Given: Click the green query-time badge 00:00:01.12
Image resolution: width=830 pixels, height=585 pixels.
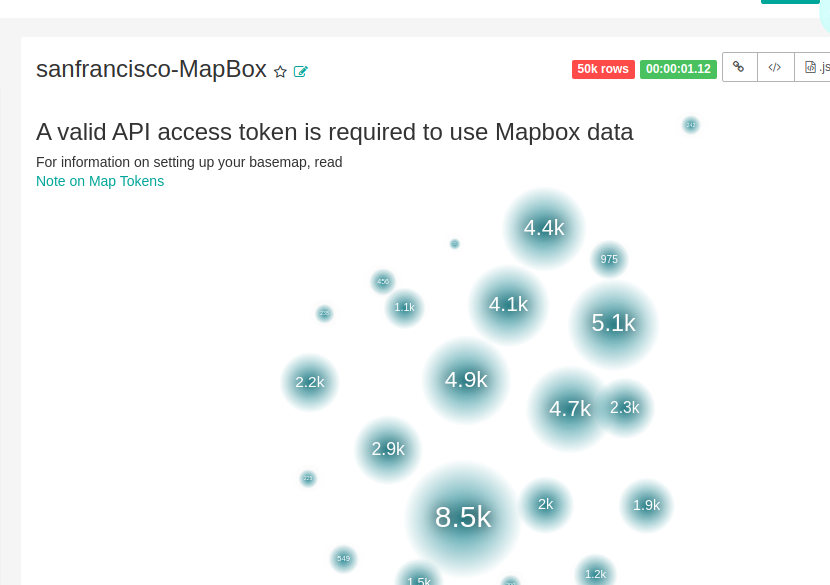Looking at the screenshot, I should 678,69.
